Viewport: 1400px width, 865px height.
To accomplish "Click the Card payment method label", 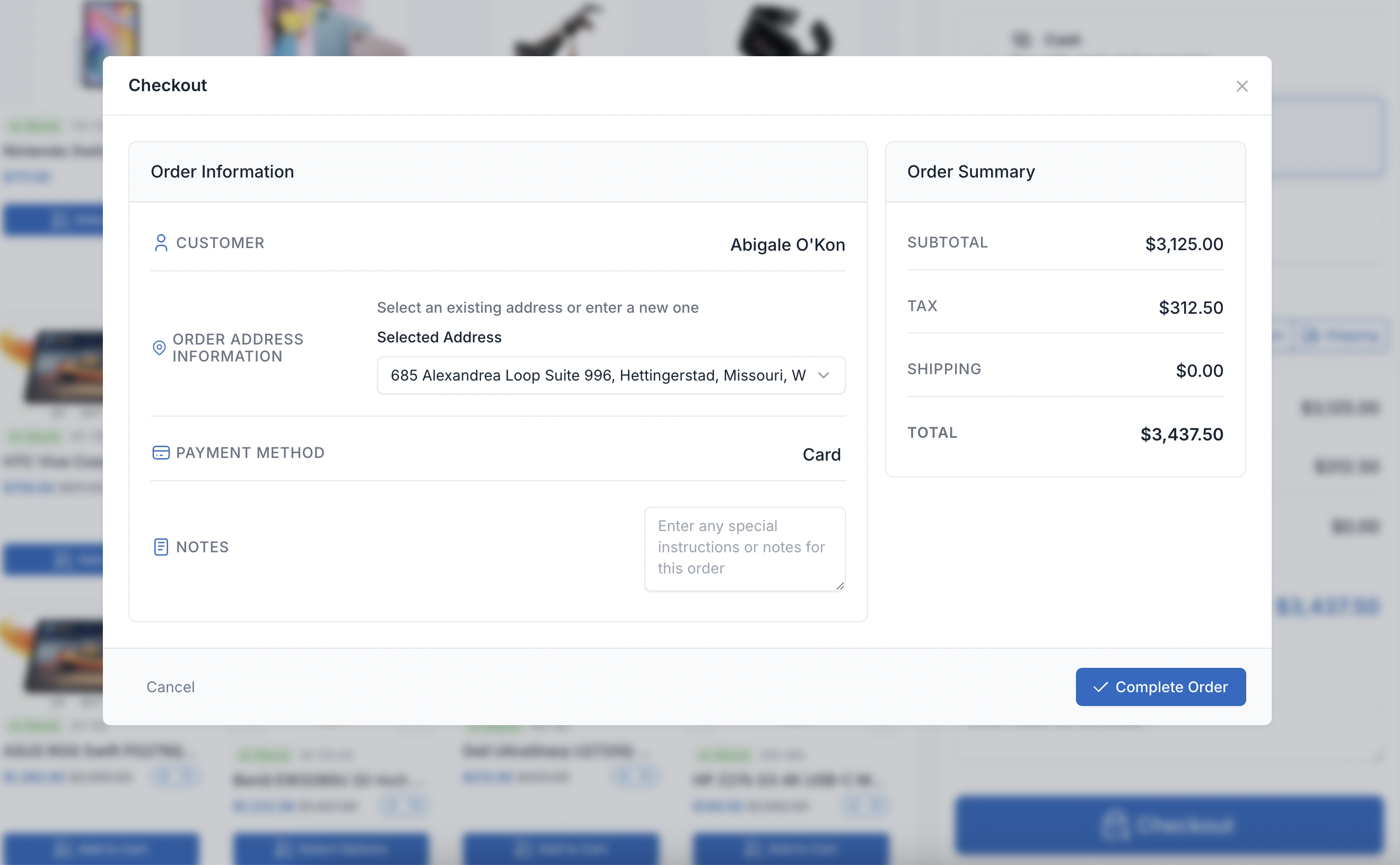I will click(x=822, y=454).
